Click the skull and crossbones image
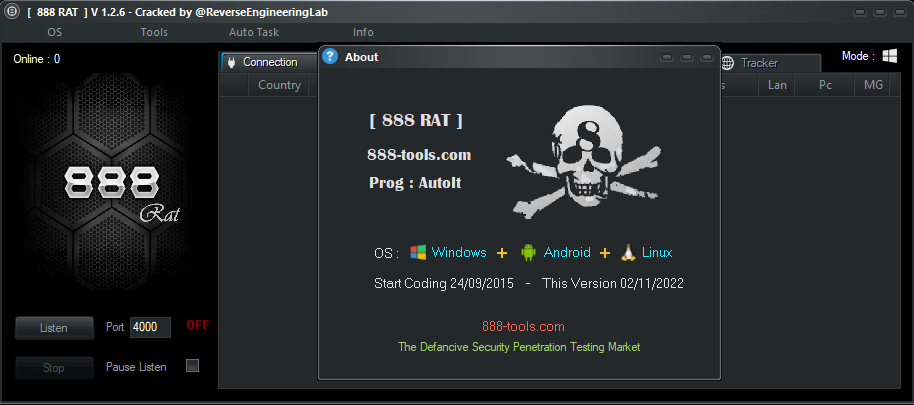The height and width of the screenshot is (405, 914). pyautogui.click(x=583, y=162)
